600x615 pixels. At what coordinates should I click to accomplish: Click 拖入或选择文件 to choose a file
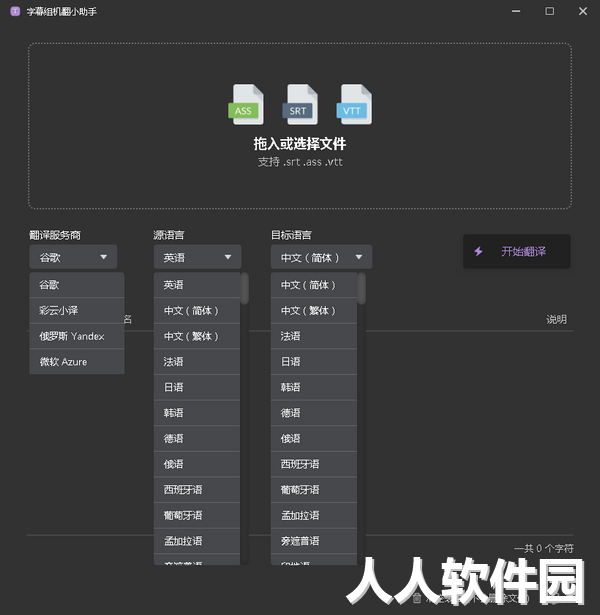click(x=300, y=144)
